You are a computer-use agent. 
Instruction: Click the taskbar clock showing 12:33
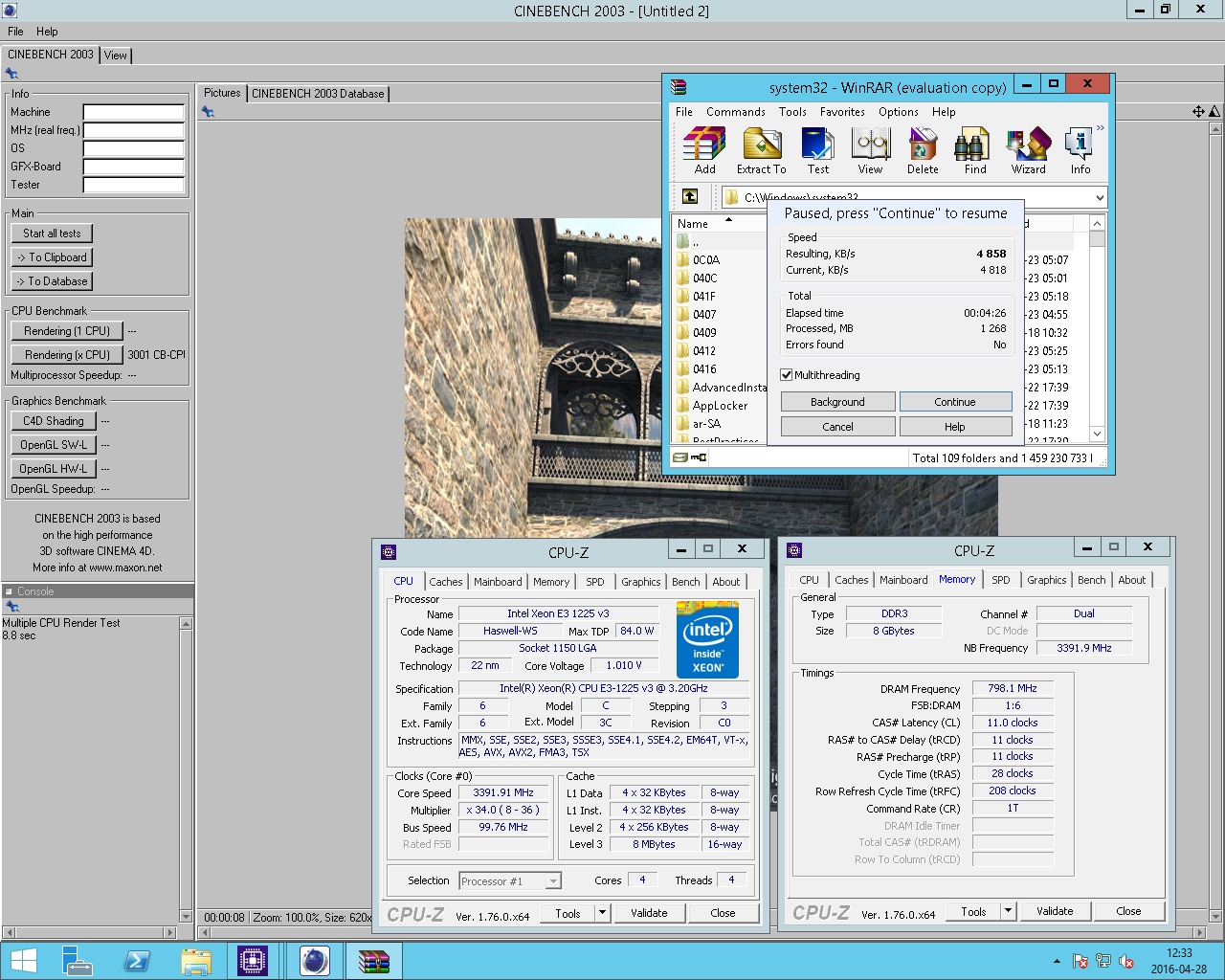pyautogui.click(x=1178, y=961)
